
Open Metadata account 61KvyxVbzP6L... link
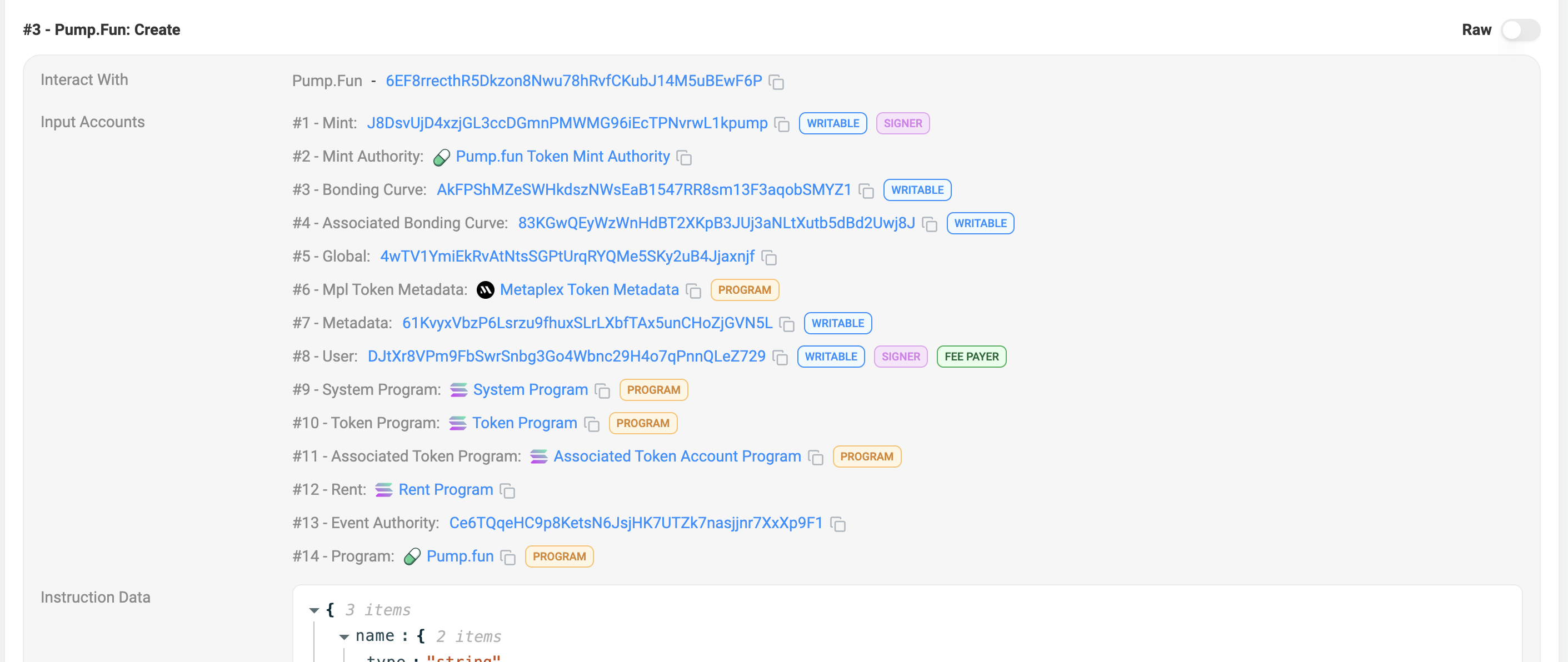(587, 323)
